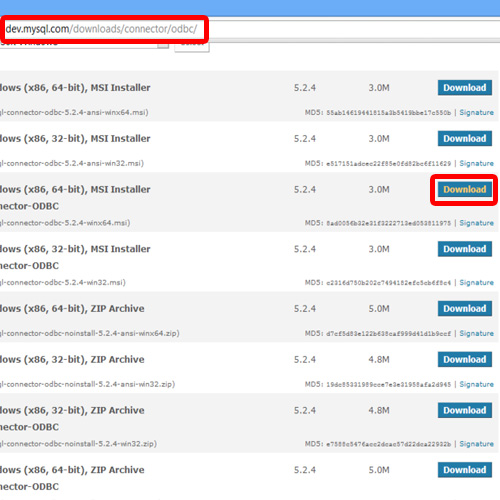Click the dev.mysql.com address bar URL
The width and height of the screenshot is (500, 500).
coord(101,29)
